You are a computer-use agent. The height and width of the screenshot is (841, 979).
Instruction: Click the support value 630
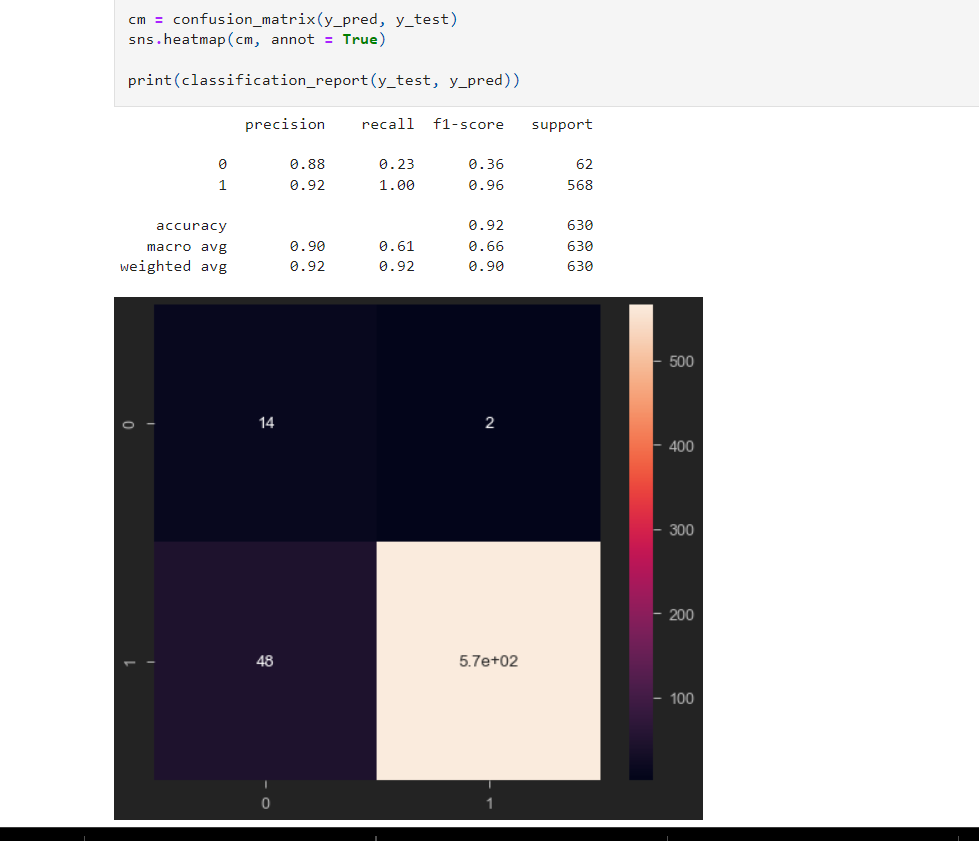[x=581, y=225]
